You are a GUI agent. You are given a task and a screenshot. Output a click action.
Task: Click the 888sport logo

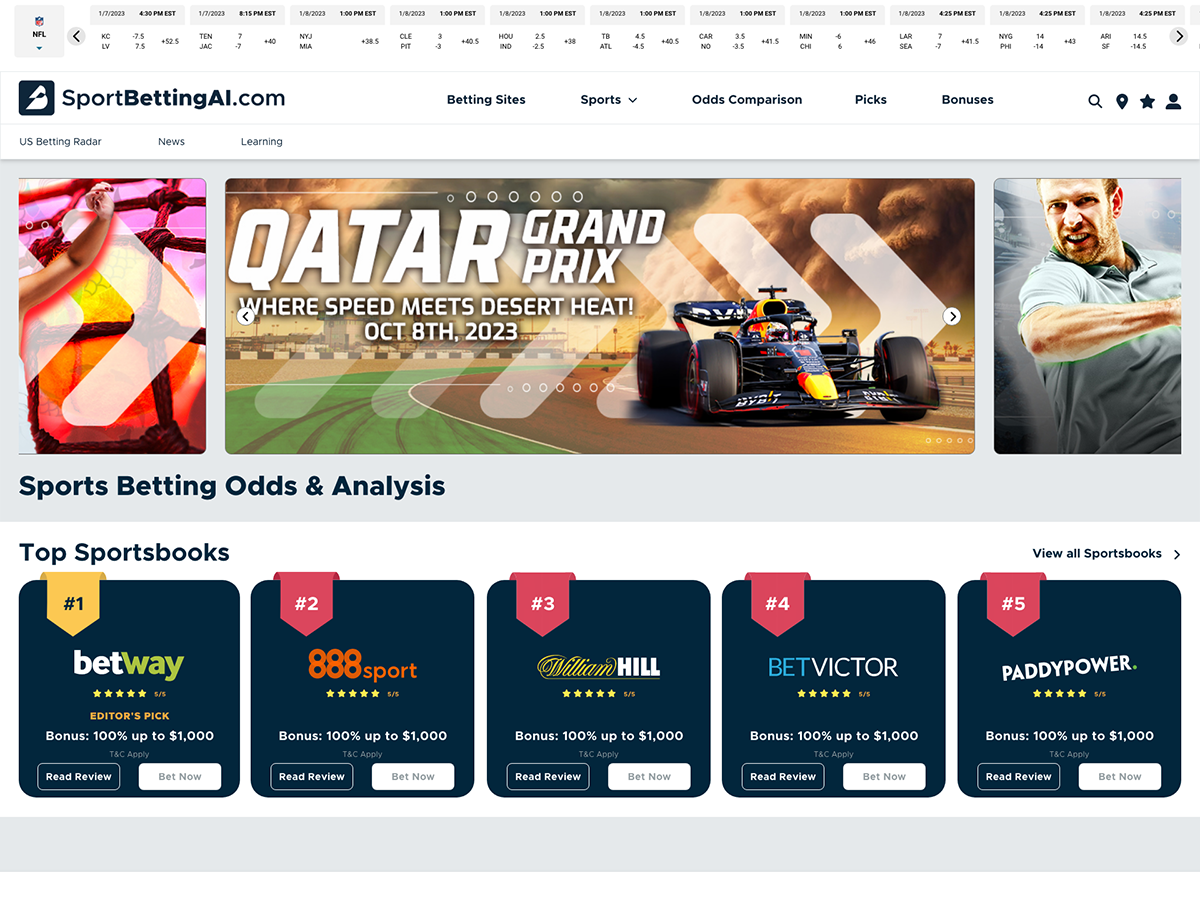coord(362,665)
